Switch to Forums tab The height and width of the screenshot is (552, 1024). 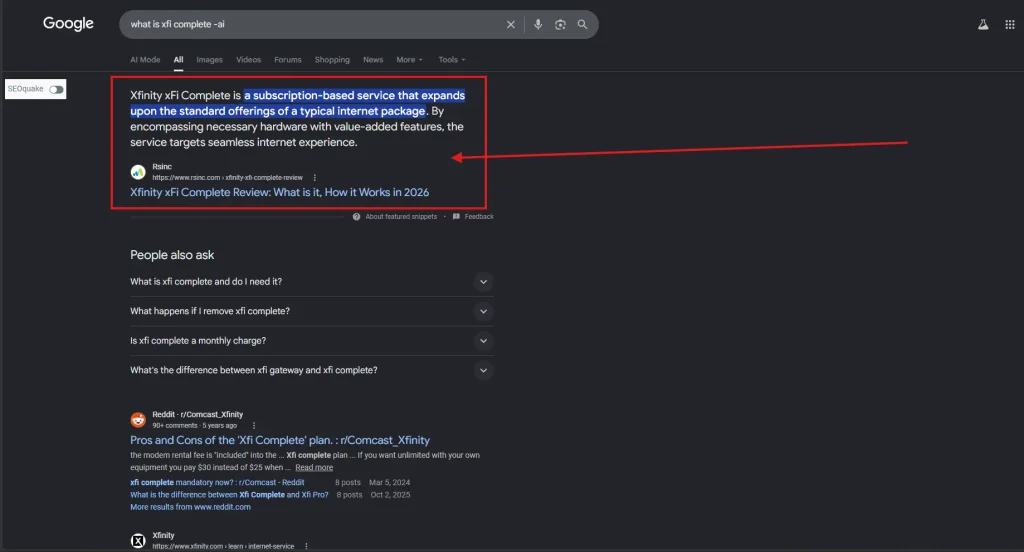point(288,59)
